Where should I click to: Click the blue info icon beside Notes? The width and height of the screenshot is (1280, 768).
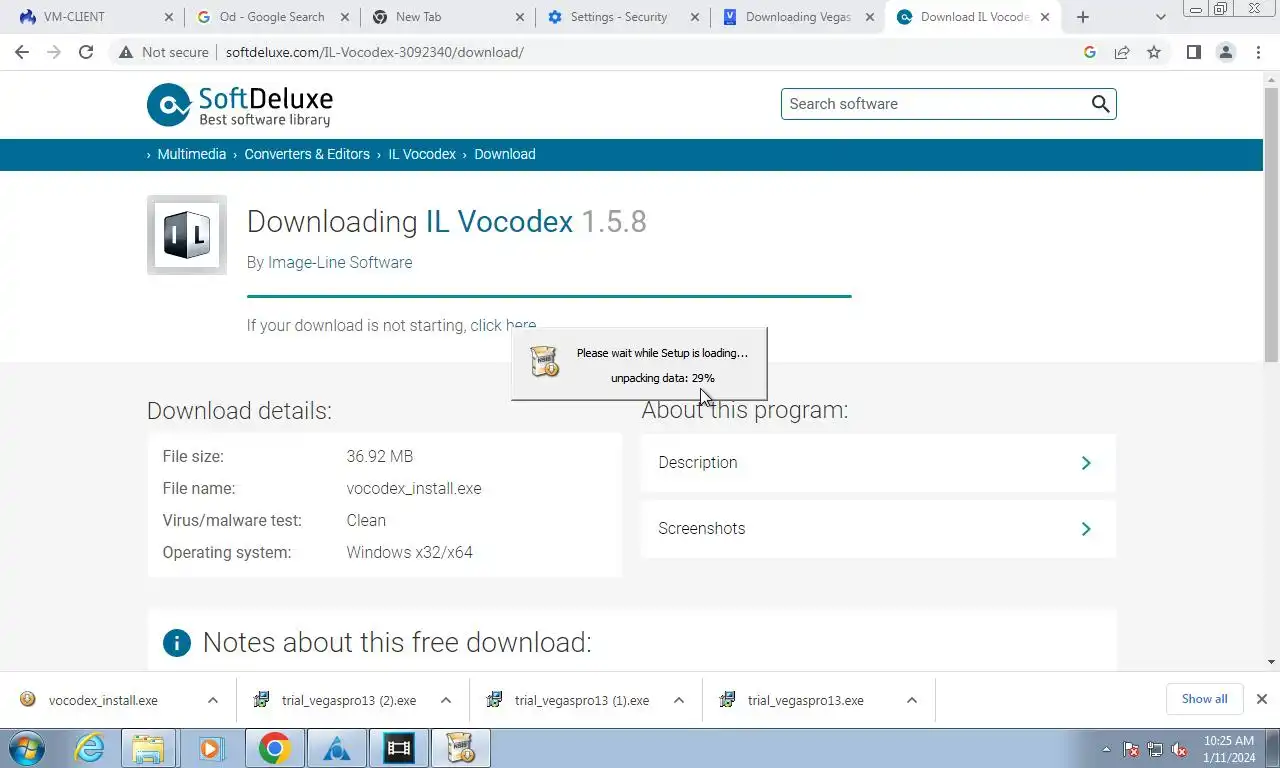[176, 642]
